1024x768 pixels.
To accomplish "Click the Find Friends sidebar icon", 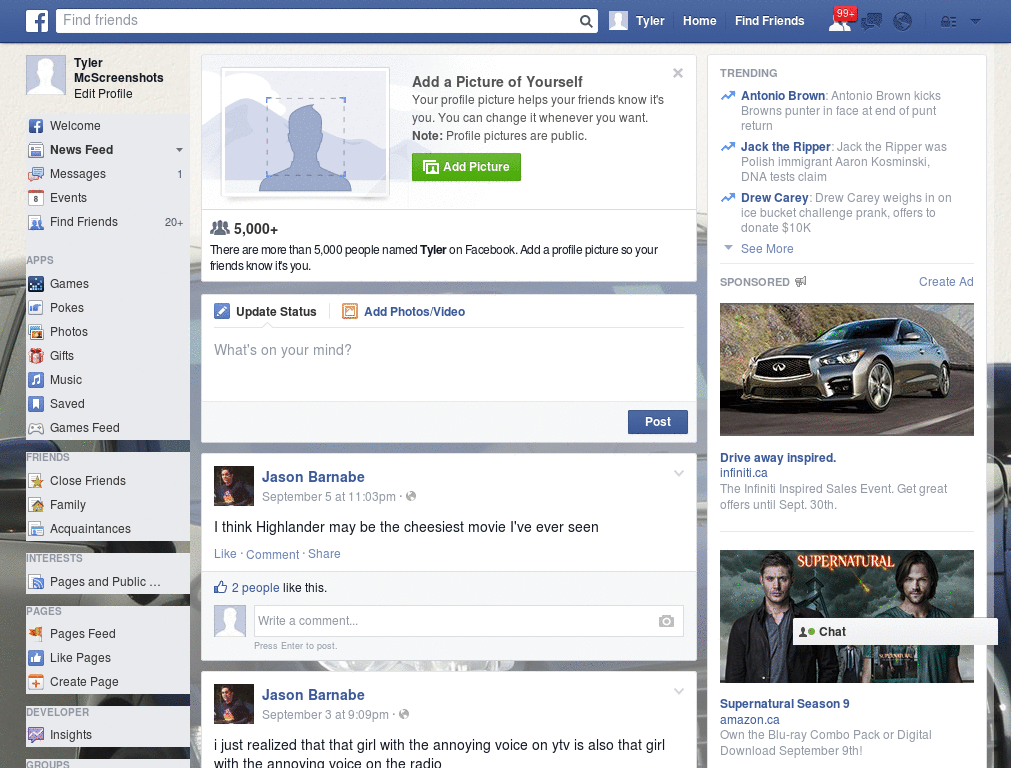I will [x=36, y=222].
